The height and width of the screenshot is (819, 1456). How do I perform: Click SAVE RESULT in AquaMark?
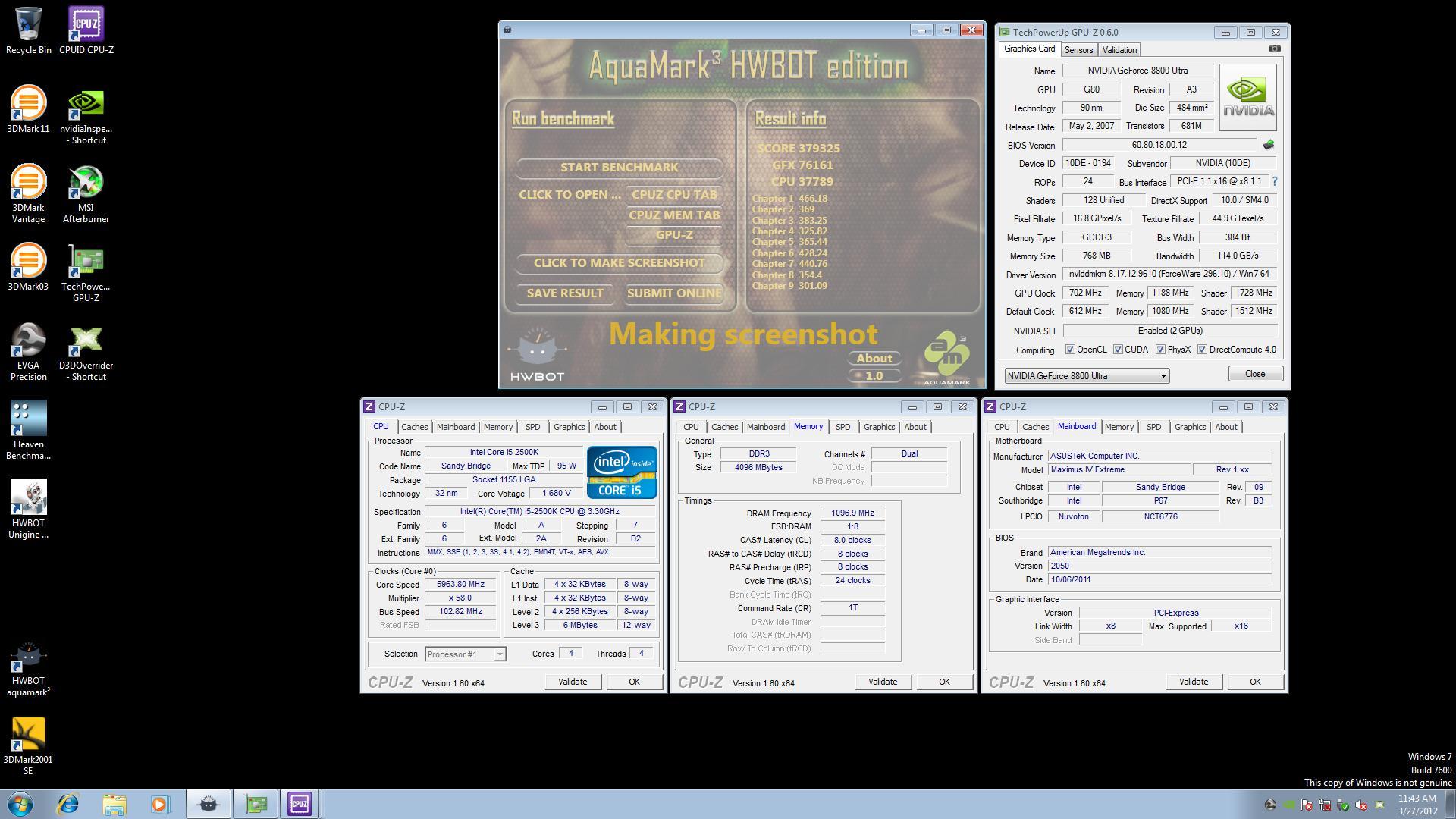[565, 293]
